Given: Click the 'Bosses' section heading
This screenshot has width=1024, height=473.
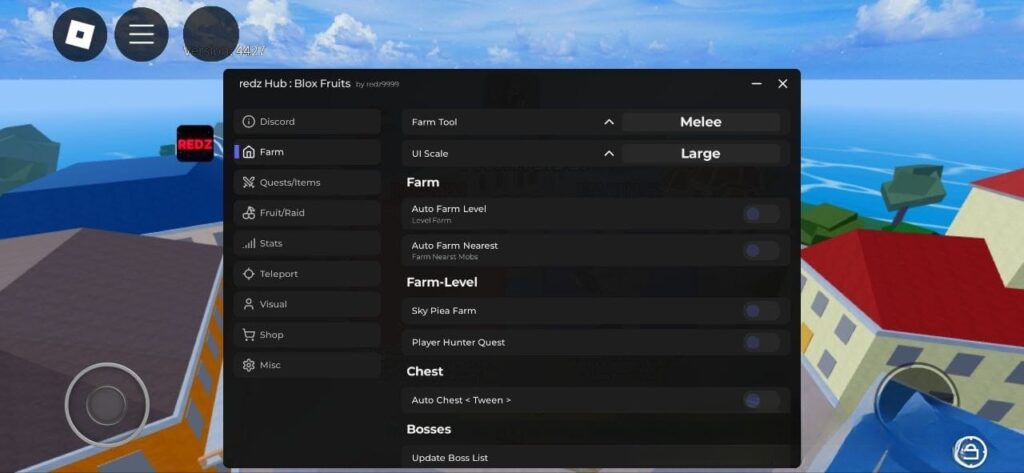Looking at the screenshot, I should tap(428, 429).
